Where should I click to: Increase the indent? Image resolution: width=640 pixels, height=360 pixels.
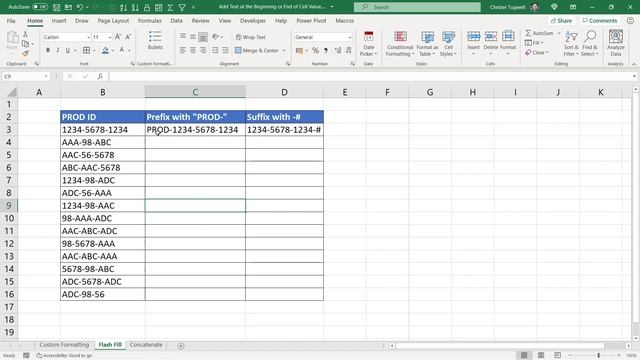[x=225, y=50]
